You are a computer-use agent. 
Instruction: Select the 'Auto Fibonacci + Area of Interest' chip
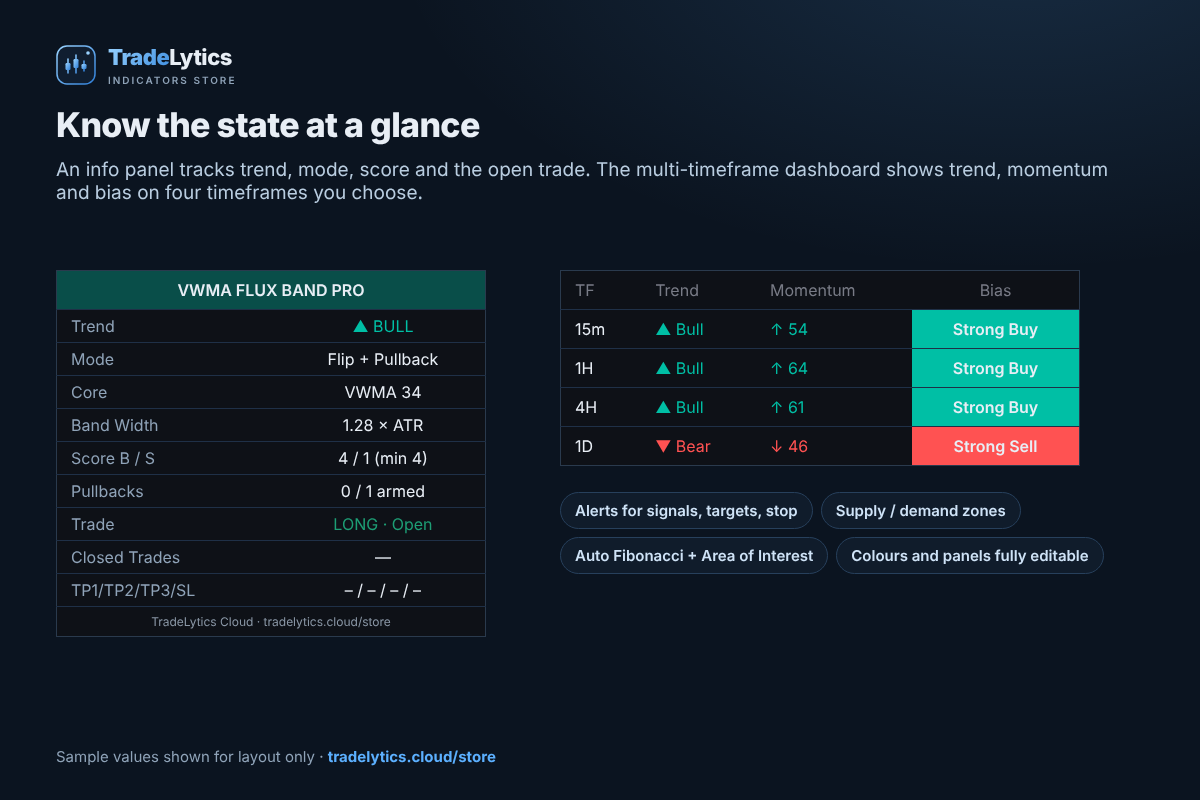click(694, 556)
